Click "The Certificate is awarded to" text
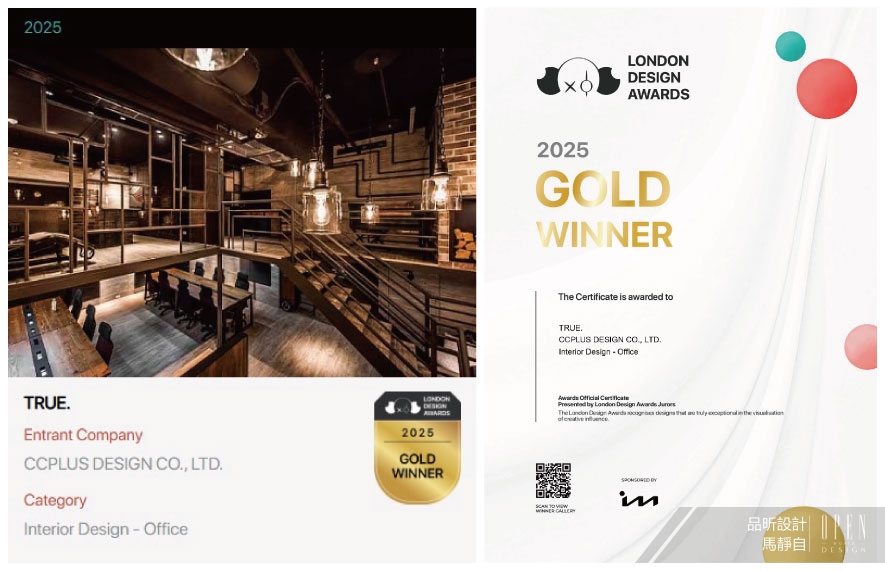Image resolution: width=885 pixels, height=571 pixels. tap(615, 297)
